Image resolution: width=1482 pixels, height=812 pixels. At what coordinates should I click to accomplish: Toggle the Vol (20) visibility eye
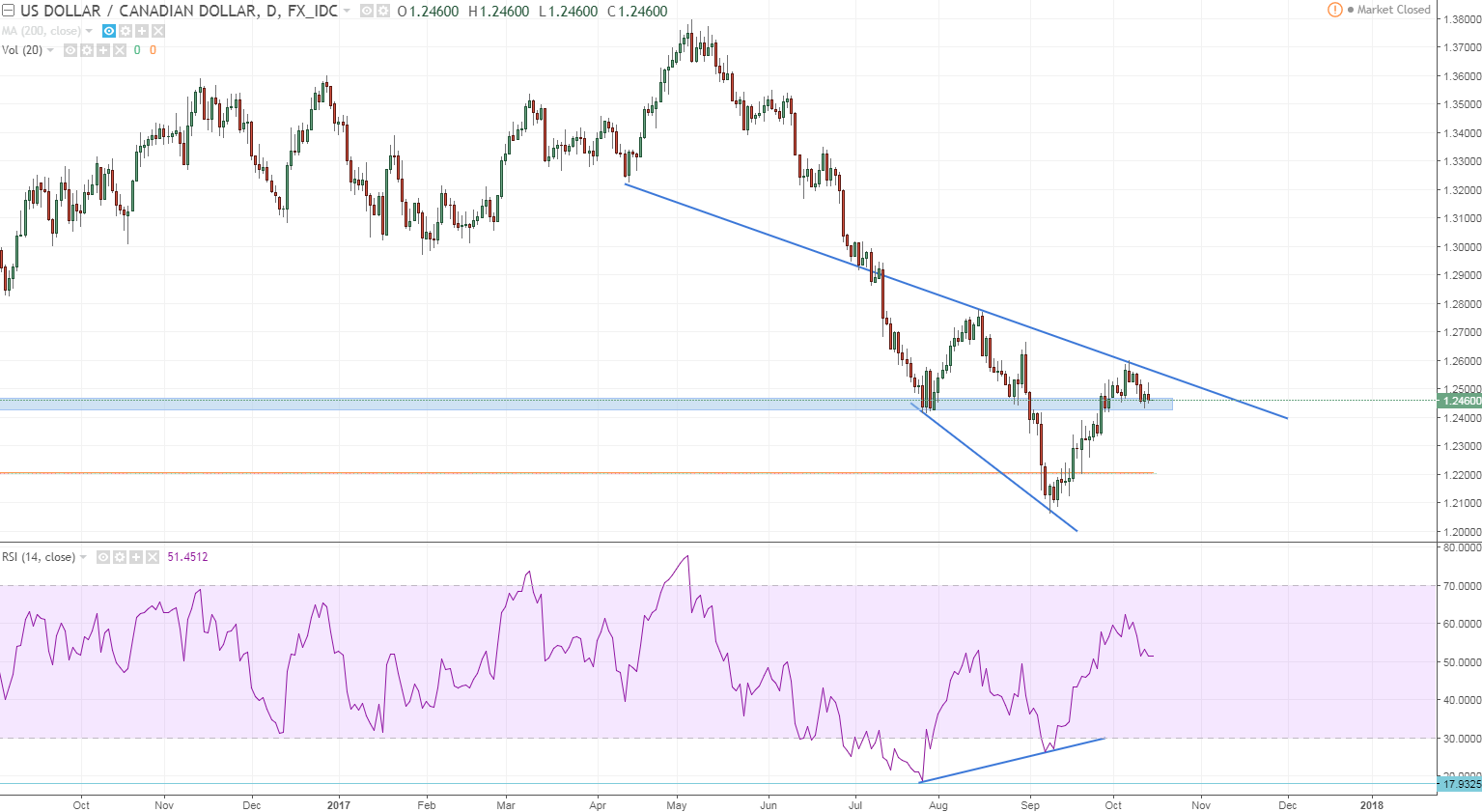(x=70, y=50)
